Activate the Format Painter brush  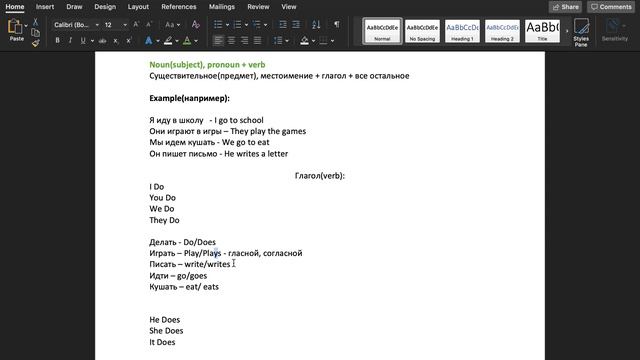coord(36,43)
